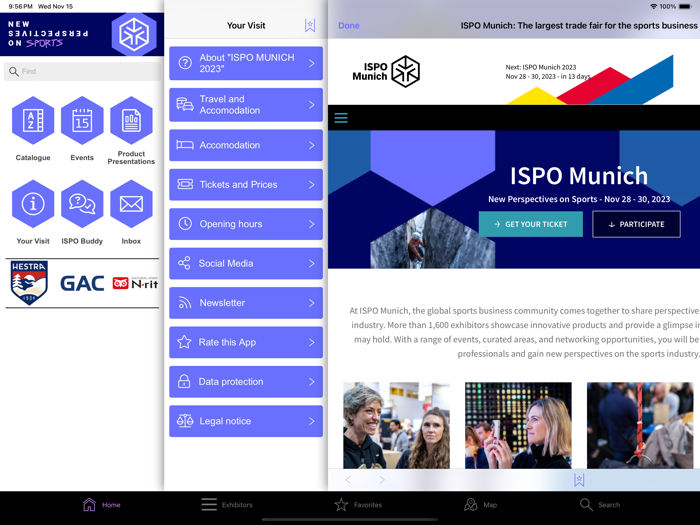700x525 pixels.
Task: Open About "ISPO MUNICH 2023" entry
Action: pyautogui.click(x=246, y=63)
